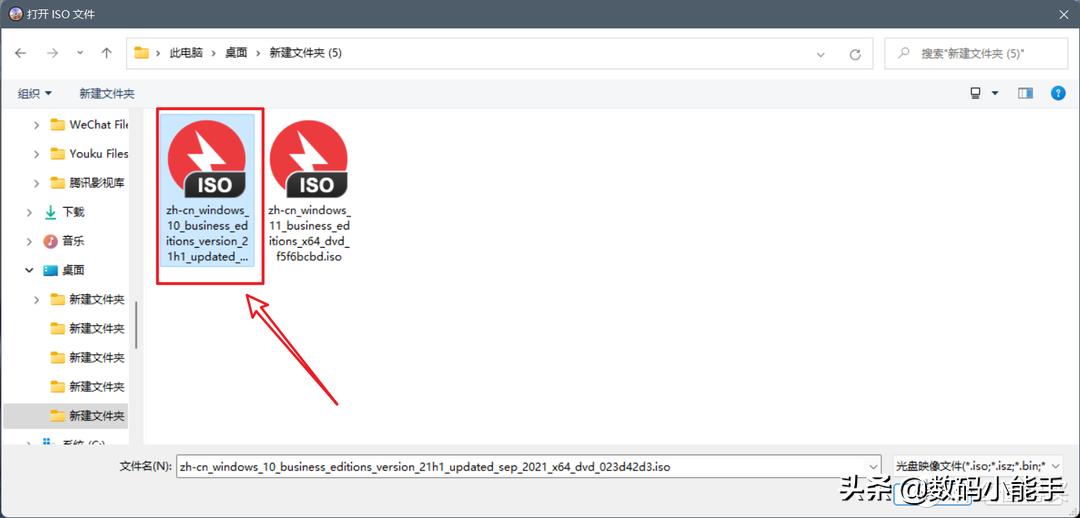Go forward using the forward arrow
The height and width of the screenshot is (518, 1080).
click(x=52, y=53)
